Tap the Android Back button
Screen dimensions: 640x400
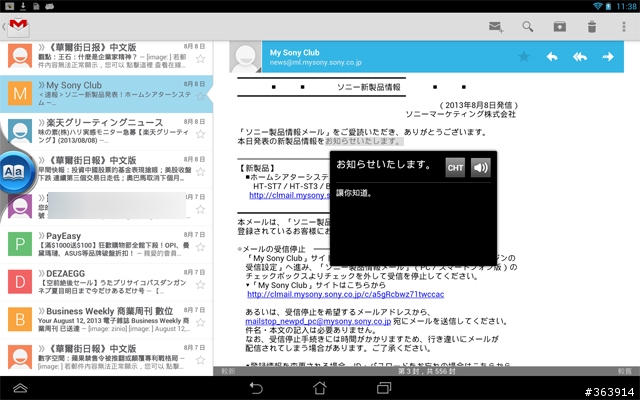[x=256, y=388]
